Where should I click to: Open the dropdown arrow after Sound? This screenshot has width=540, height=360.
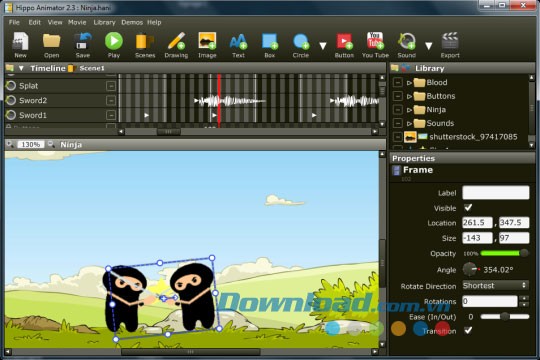point(428,46)
